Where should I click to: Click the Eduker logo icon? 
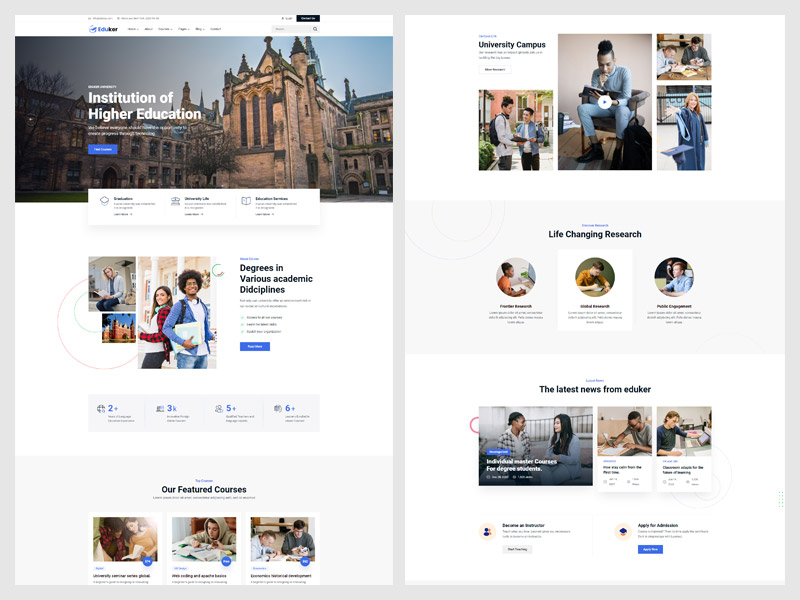93,29
